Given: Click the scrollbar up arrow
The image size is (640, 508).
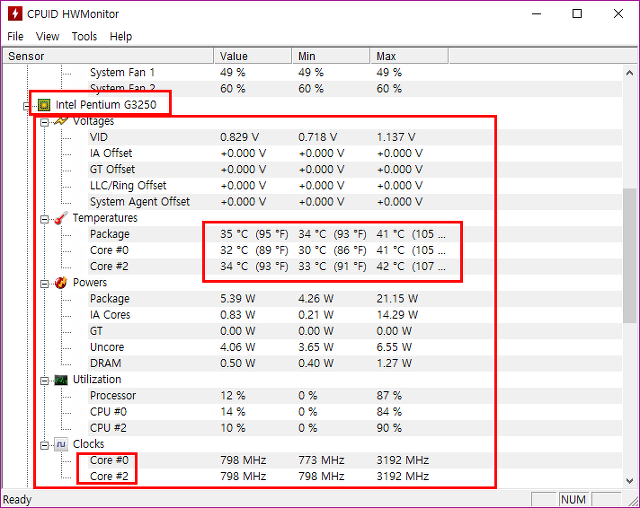Looking at the screenshot, I should click(x=629, y=73).
